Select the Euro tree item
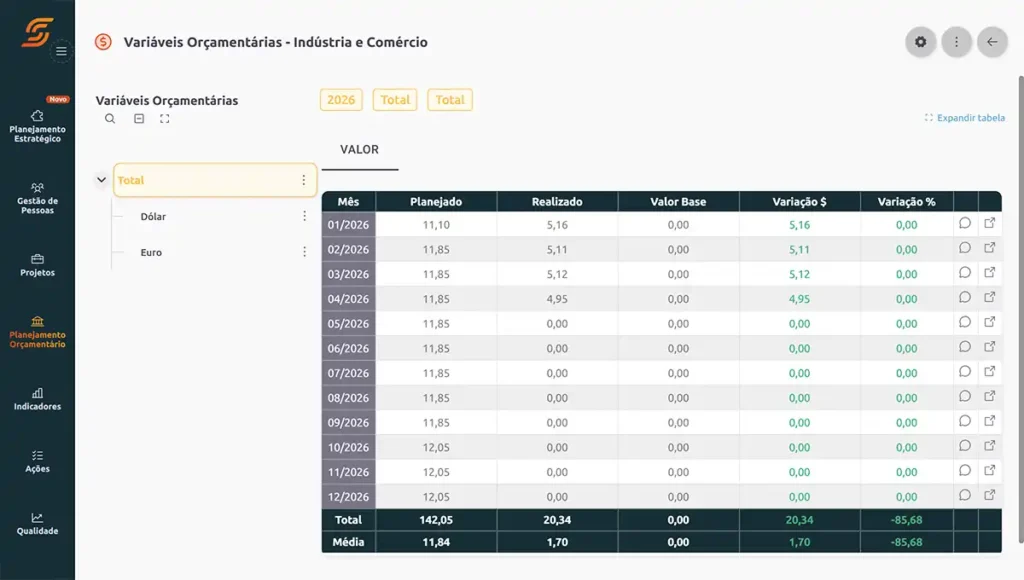Screen dimensions: 1024x580 pos(151,253)
